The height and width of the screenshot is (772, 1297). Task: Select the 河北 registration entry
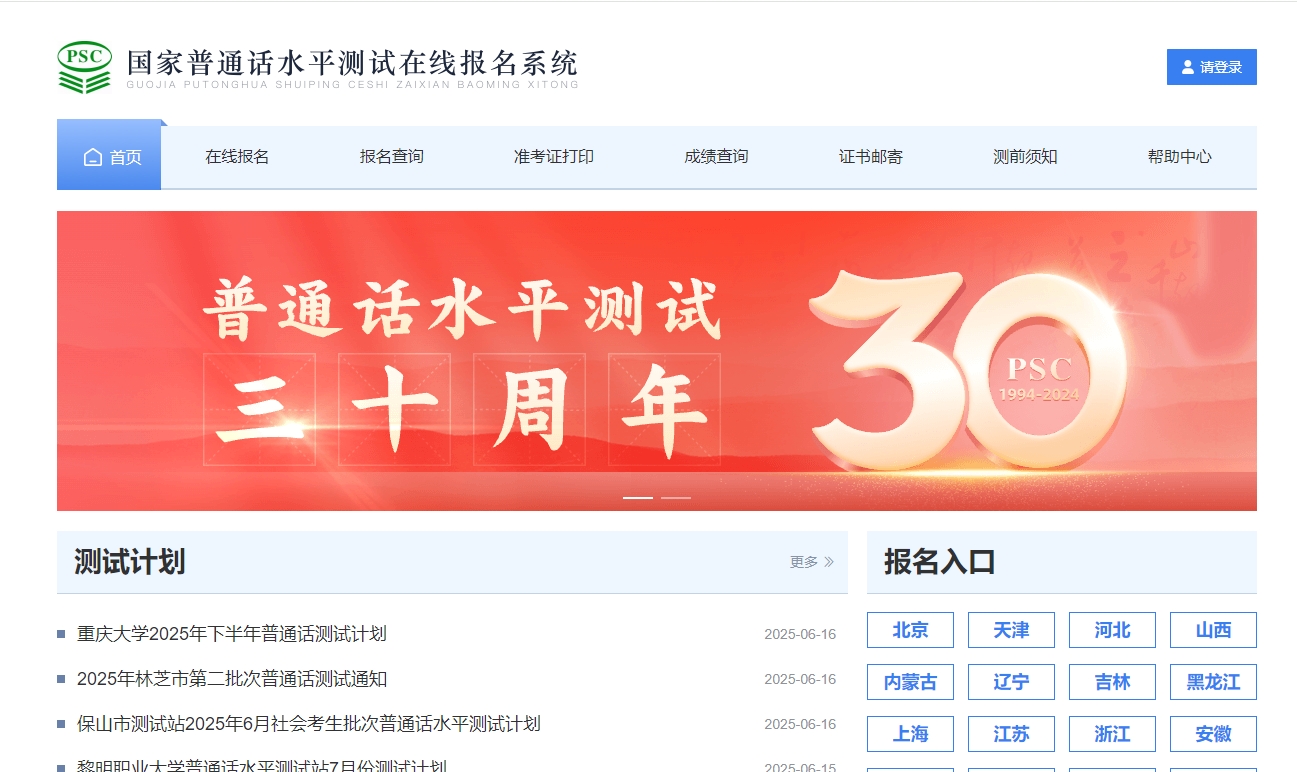click(x=1112, y=630)
